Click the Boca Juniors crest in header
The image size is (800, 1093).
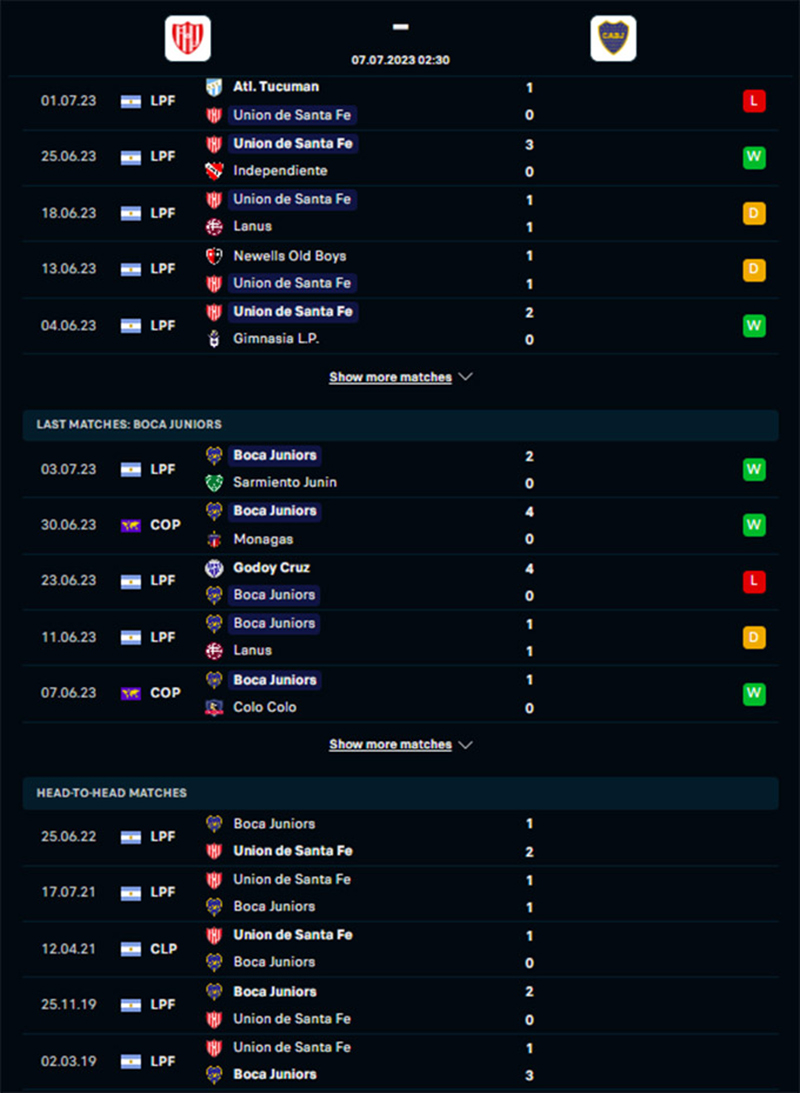click(613, 38)
